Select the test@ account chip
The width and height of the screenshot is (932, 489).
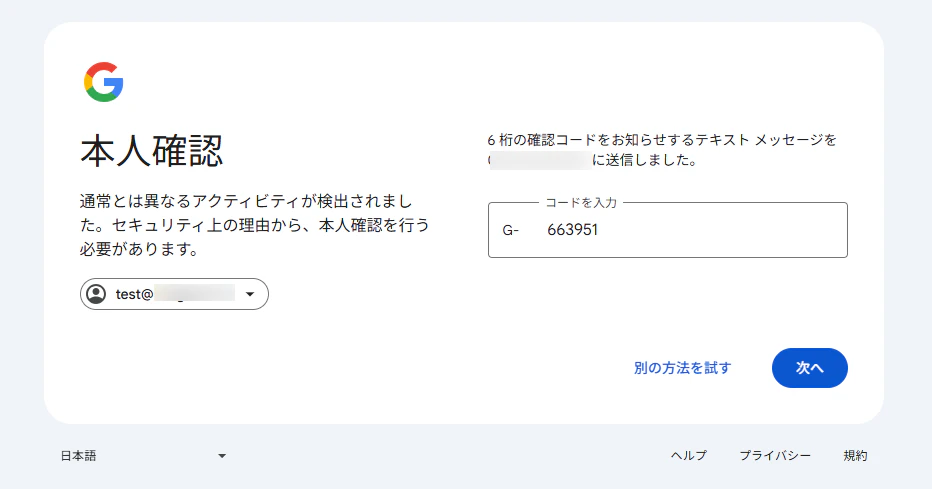pos(174,294)
